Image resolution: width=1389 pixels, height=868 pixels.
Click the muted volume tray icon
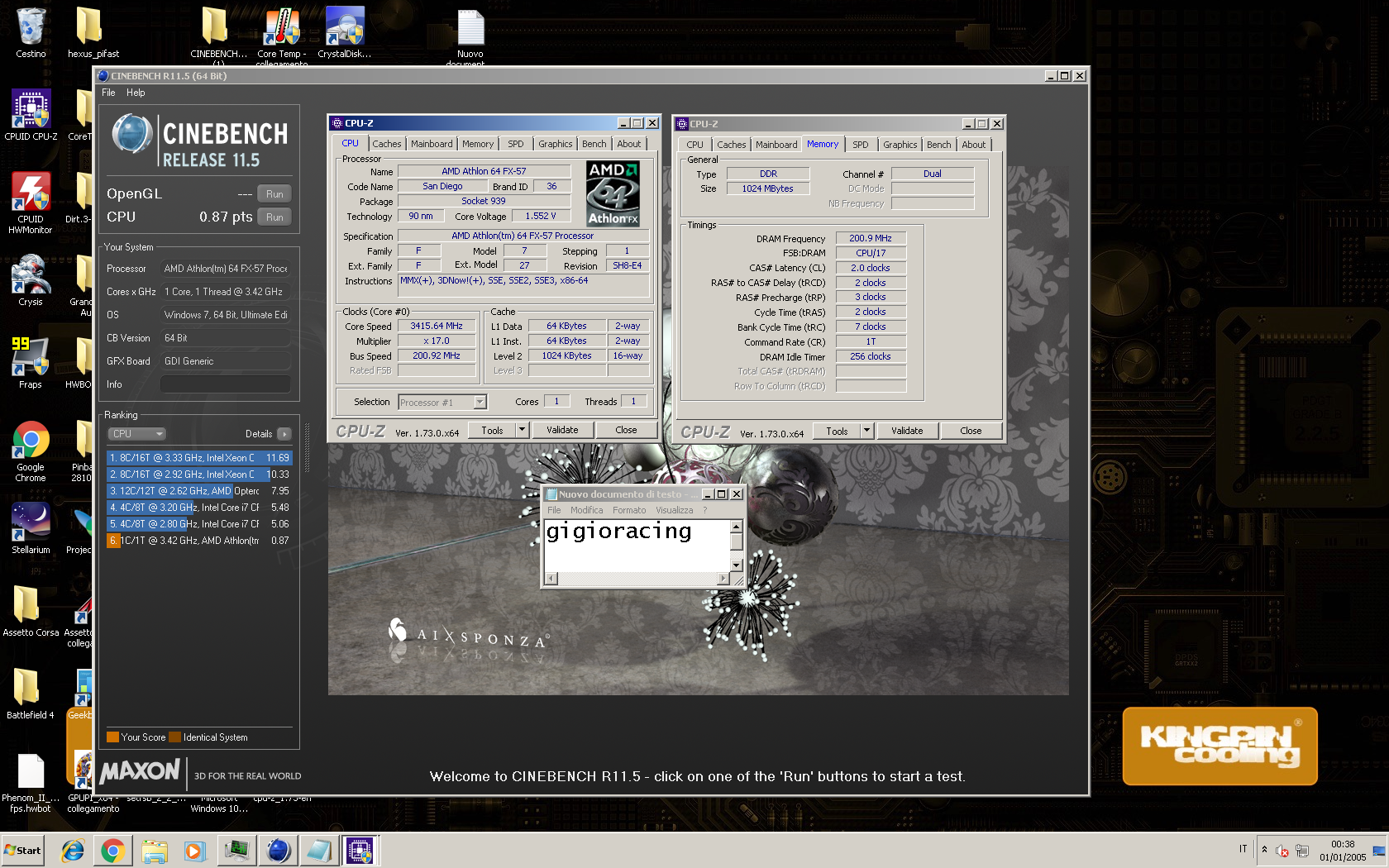pos(1282,851)
